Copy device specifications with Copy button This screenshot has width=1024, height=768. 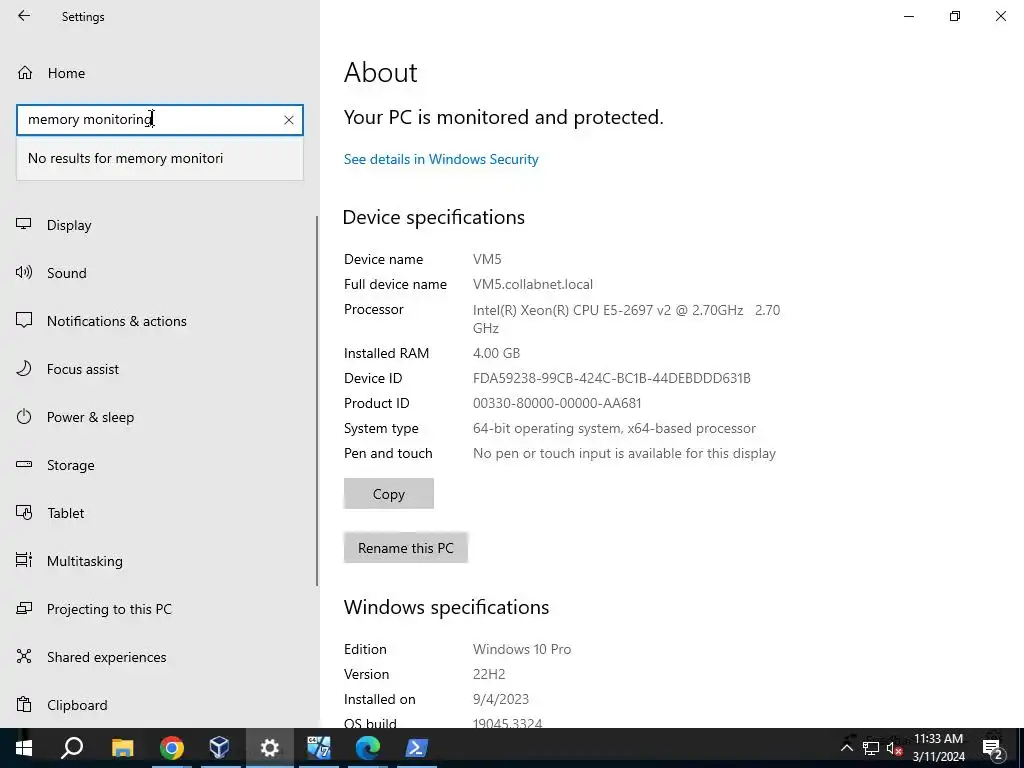(389, 494)
